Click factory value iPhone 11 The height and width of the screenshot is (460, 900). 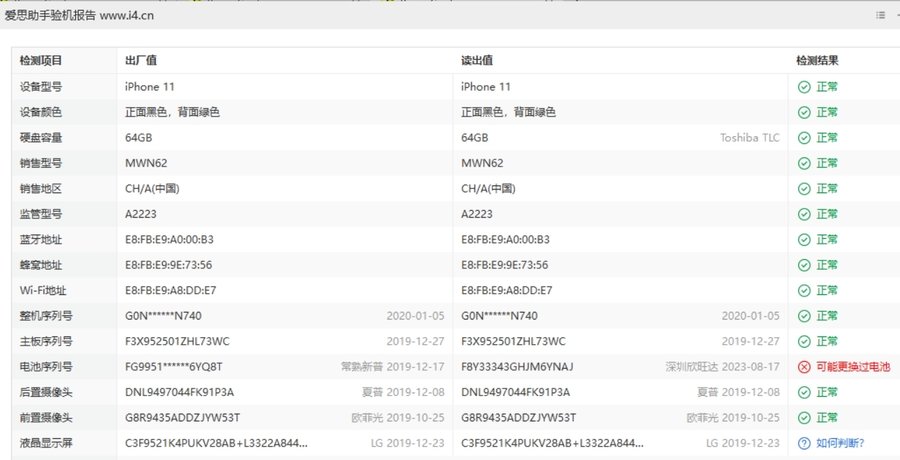[150, 87]
